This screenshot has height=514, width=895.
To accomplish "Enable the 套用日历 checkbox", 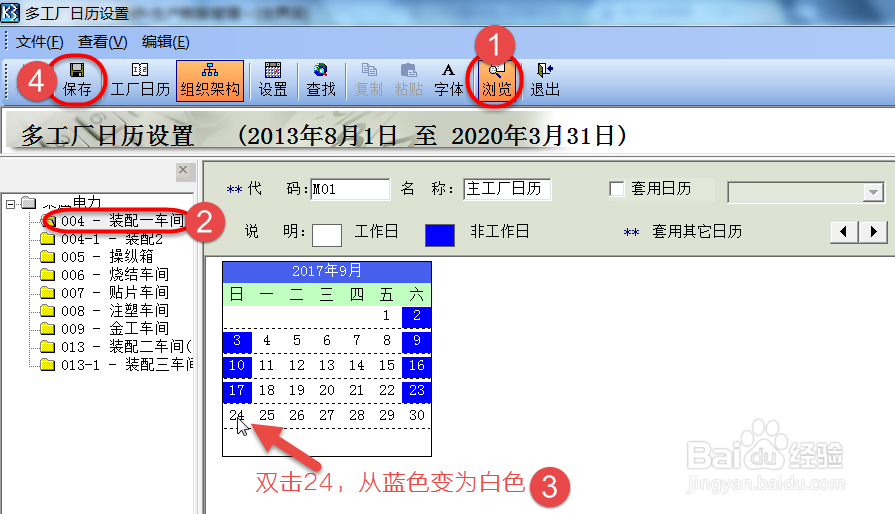I will click(x=616, y=189).
